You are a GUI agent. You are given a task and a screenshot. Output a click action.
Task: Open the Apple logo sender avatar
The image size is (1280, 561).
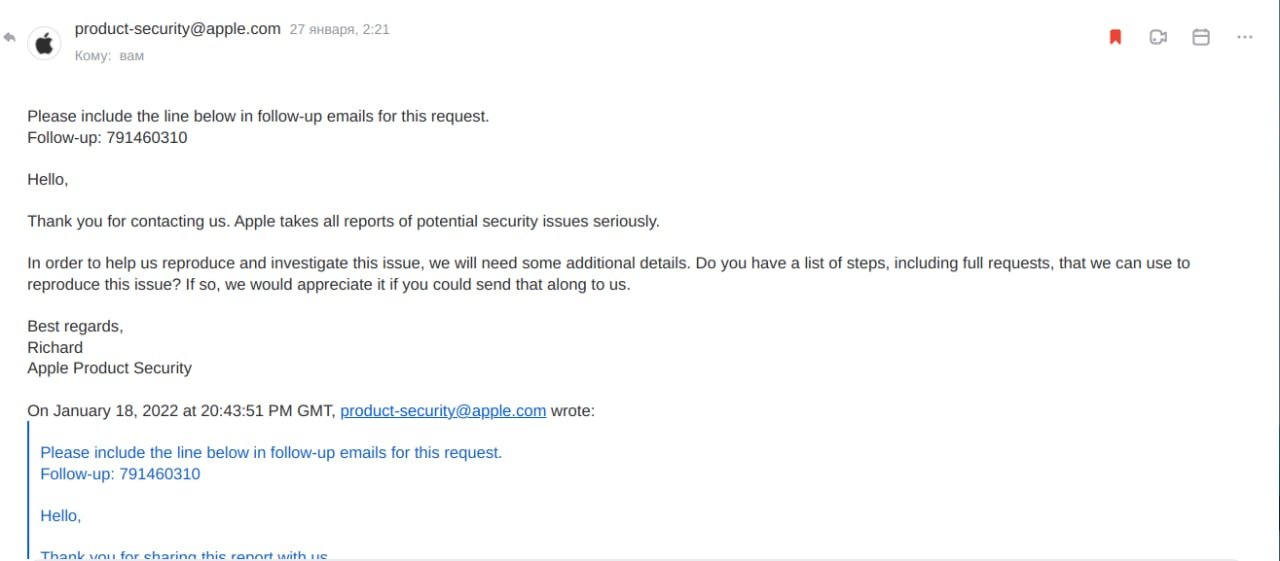pos(44,44)
